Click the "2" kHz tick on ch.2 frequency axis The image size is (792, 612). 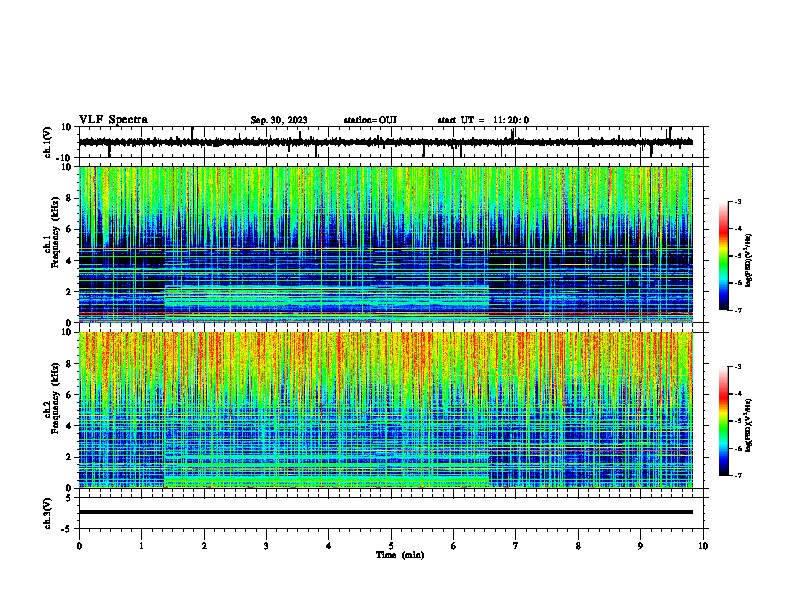pyautogui.click(x=70, y=457)
